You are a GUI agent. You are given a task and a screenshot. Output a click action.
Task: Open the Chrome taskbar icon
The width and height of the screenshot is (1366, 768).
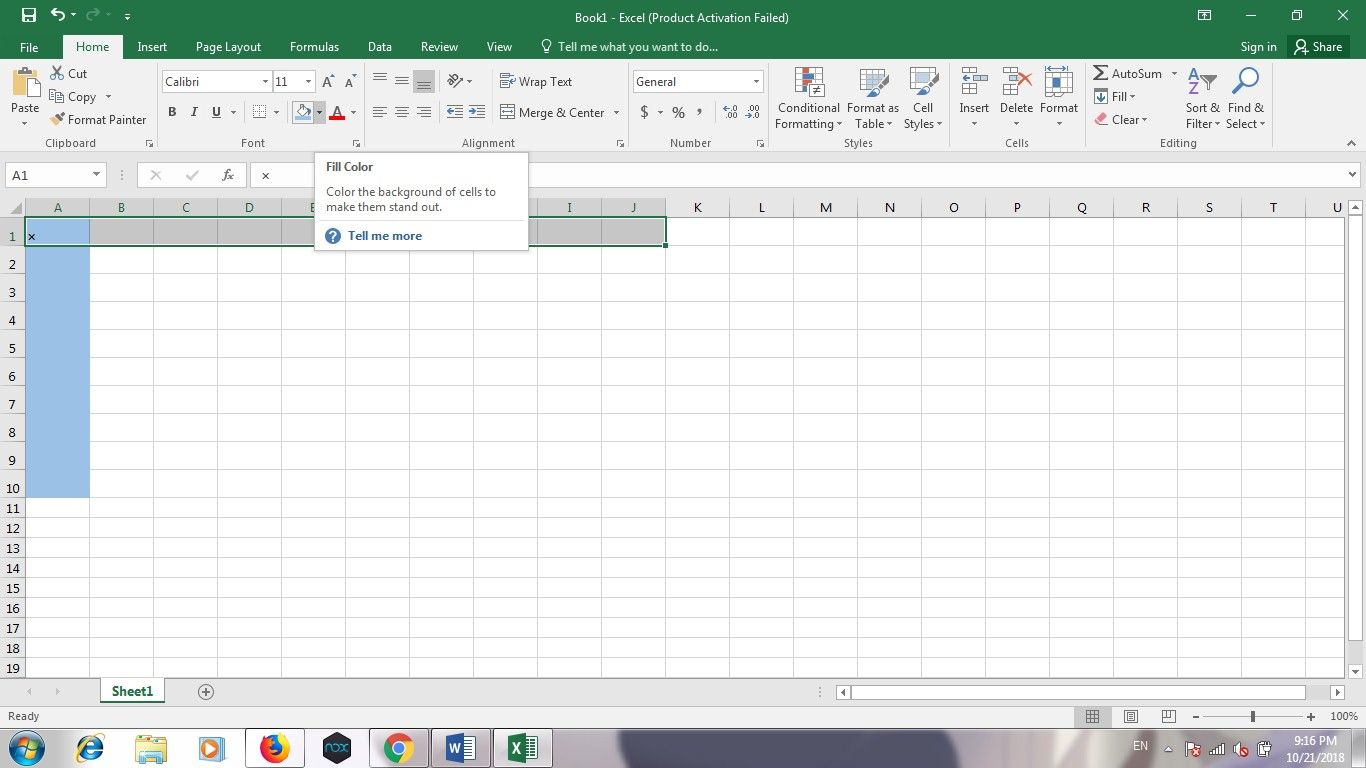click(x=398, y=748)
